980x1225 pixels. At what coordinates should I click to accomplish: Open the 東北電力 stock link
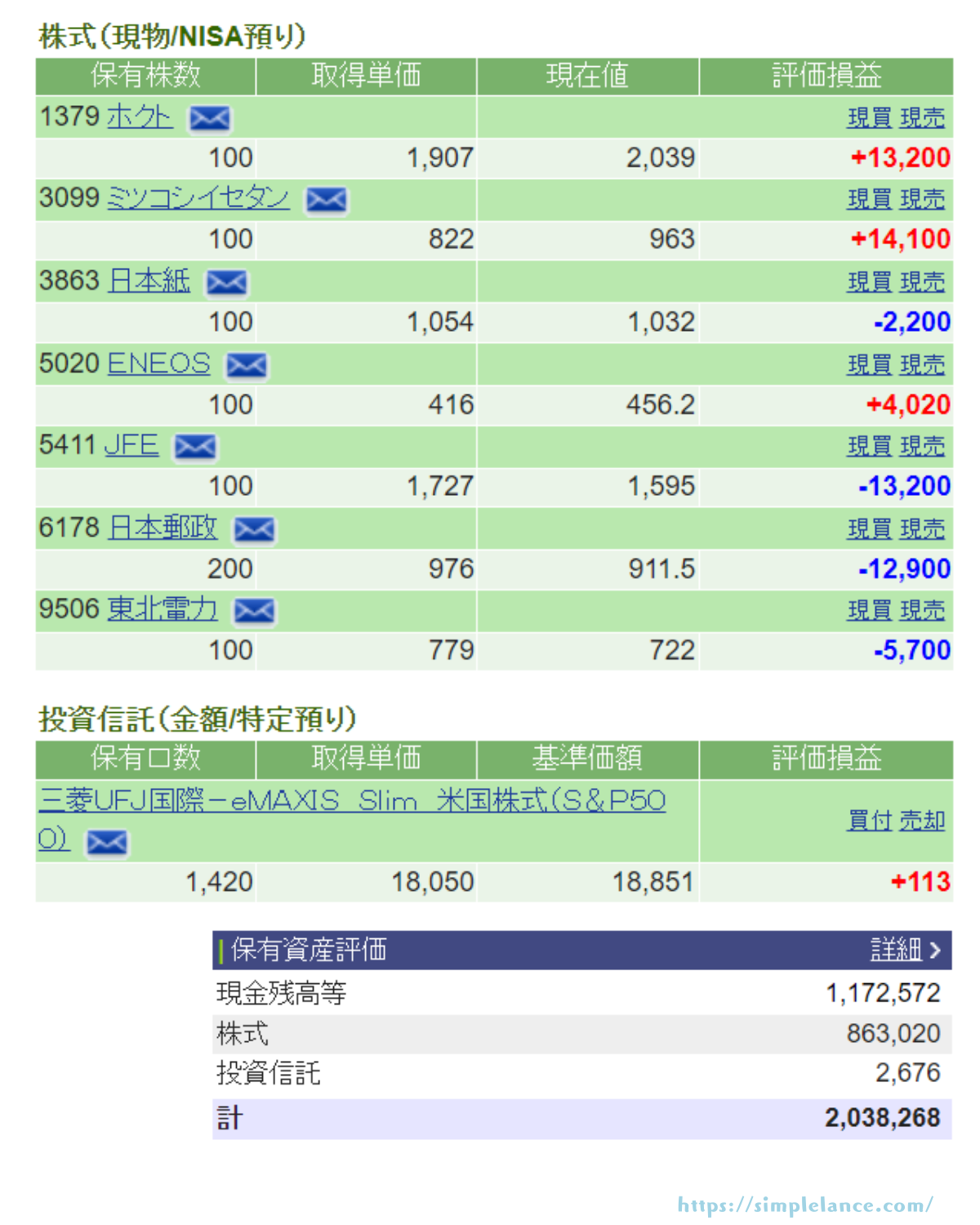163,609
